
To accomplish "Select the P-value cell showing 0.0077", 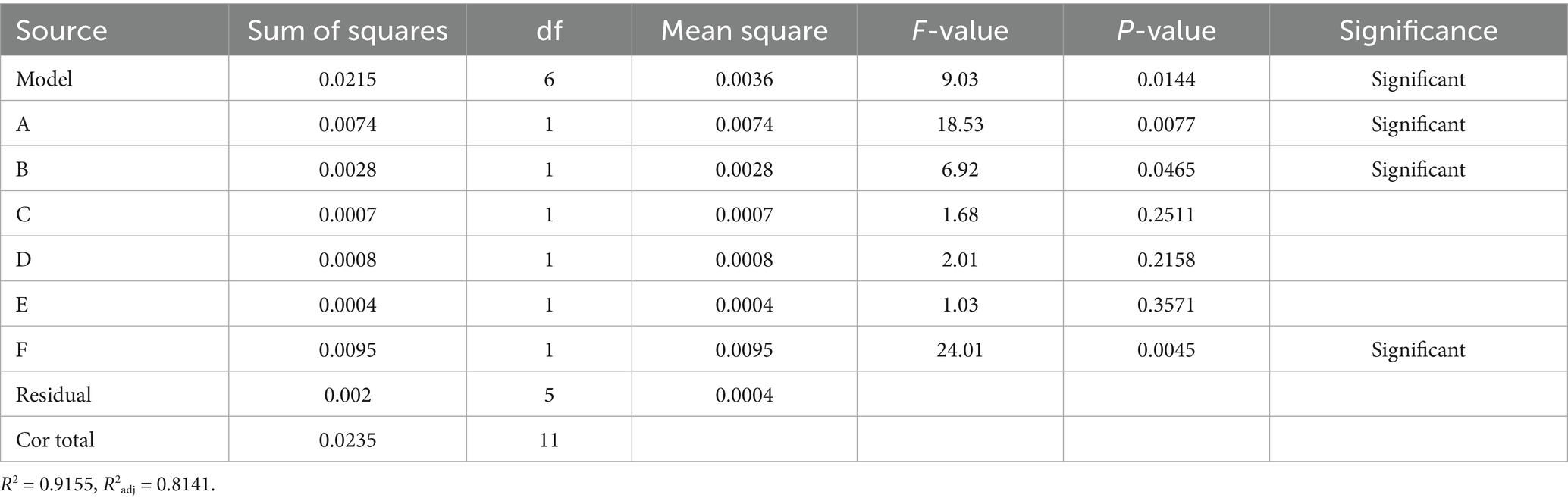I will [x=1166, y=124].
